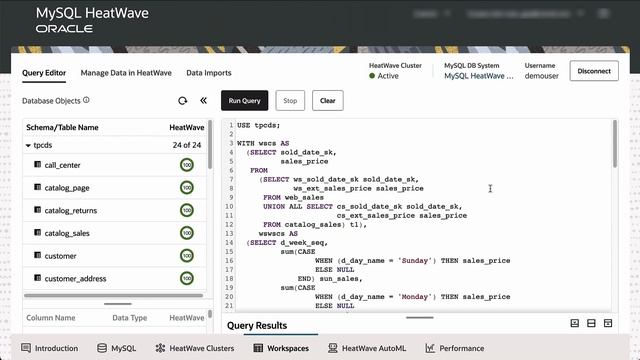
Task: Click catalog_sales table icon
Action: click(x=38, y=233)
